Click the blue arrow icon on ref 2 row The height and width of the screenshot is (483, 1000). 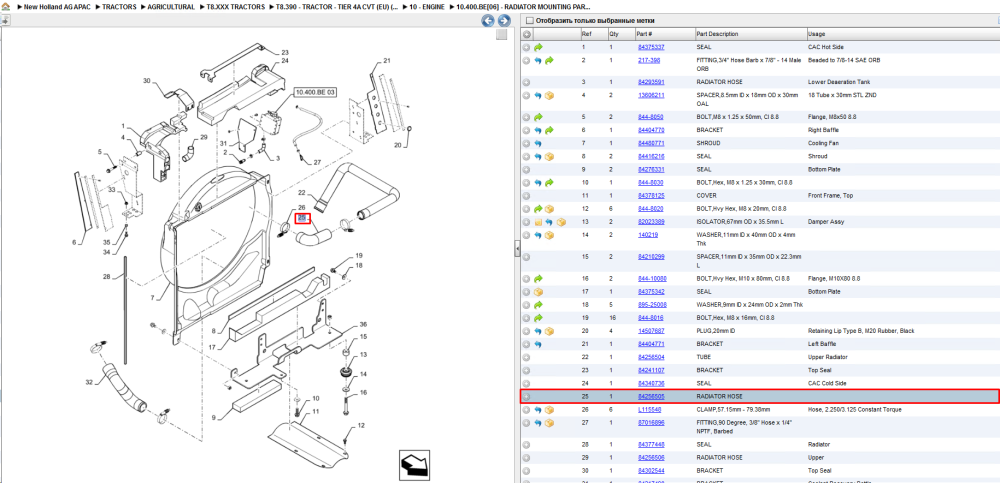538,61
